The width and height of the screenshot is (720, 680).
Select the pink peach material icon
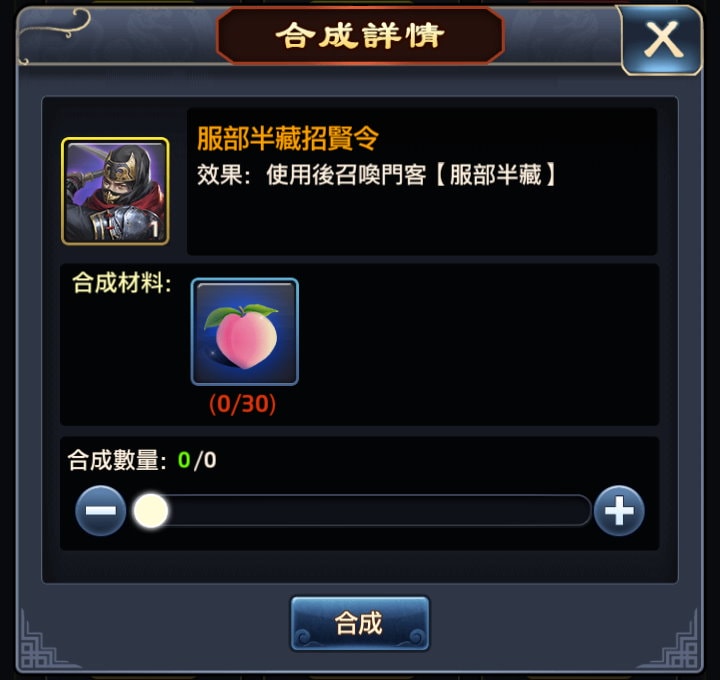click(245, 332)
